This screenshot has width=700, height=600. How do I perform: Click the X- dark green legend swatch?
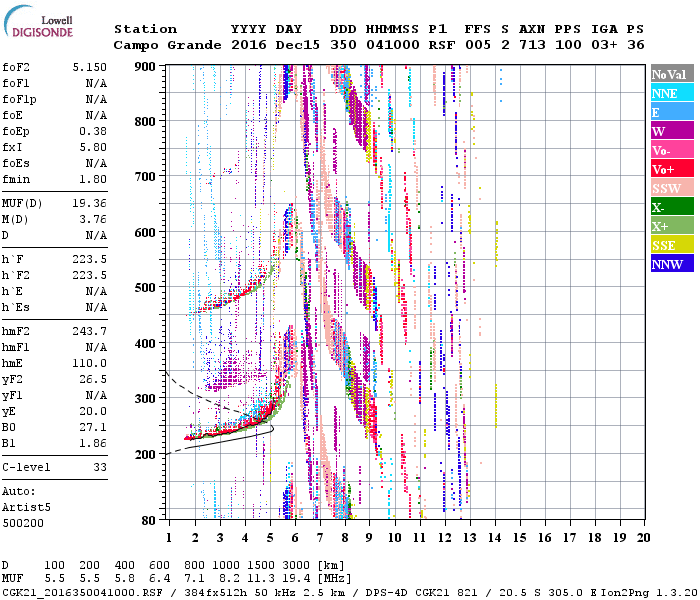[672, 207]
